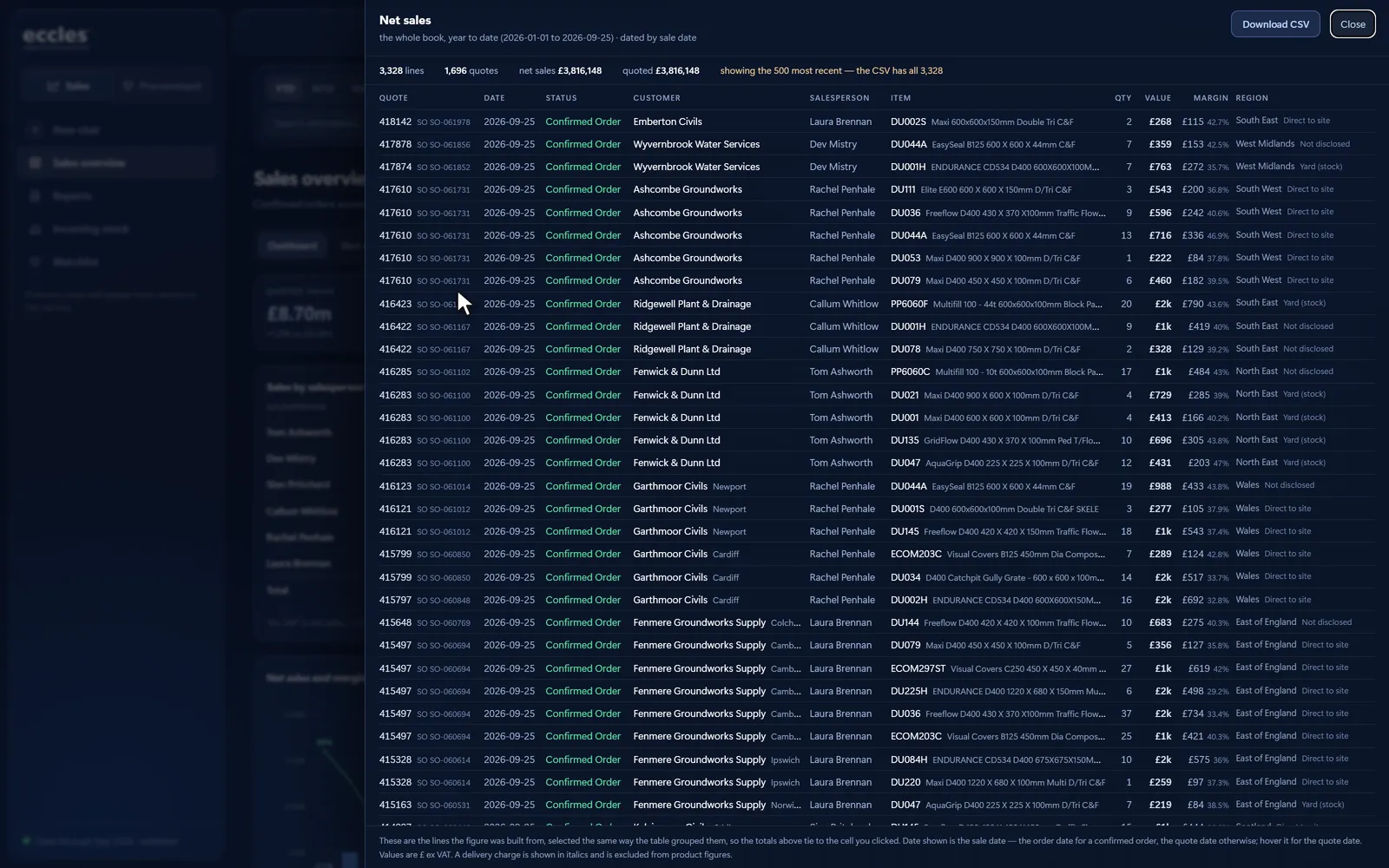Click the STATUS column header
The height and width of the screenshot is (868, 1389).
point(561,98)
